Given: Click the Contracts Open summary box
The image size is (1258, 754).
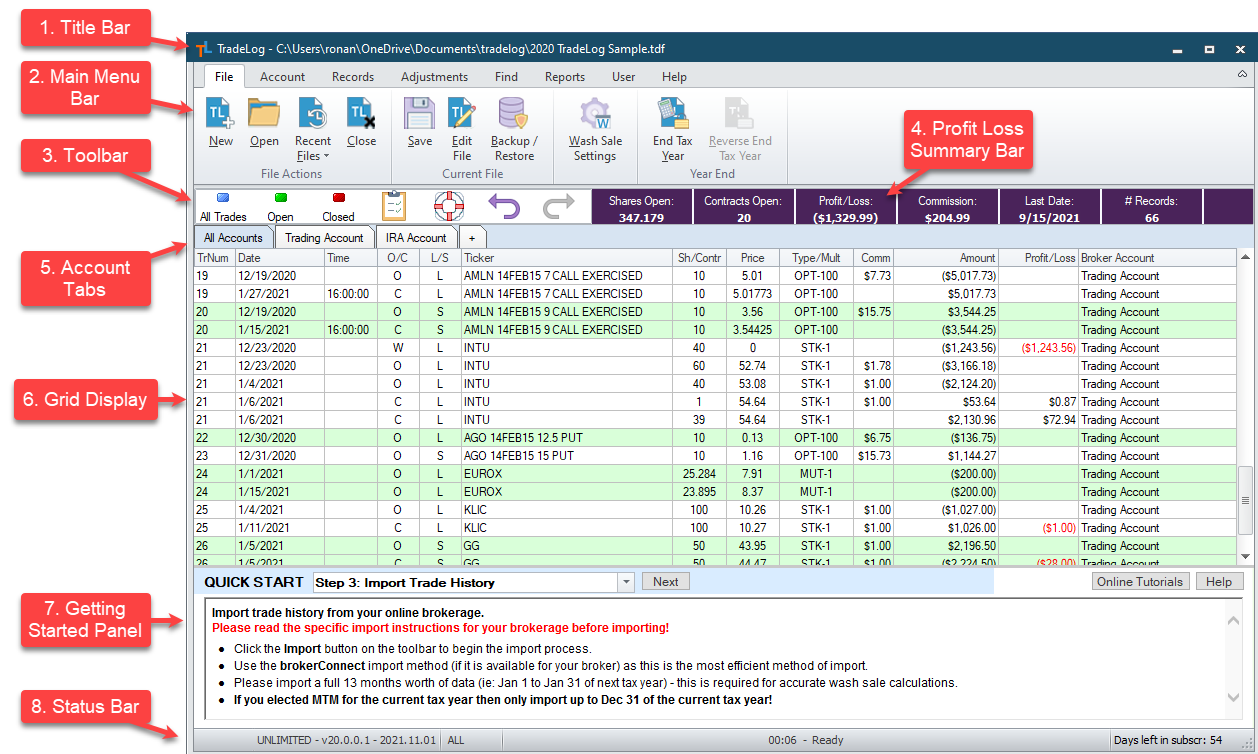Looking at the screenshot, I should click(x=742, y=208).
